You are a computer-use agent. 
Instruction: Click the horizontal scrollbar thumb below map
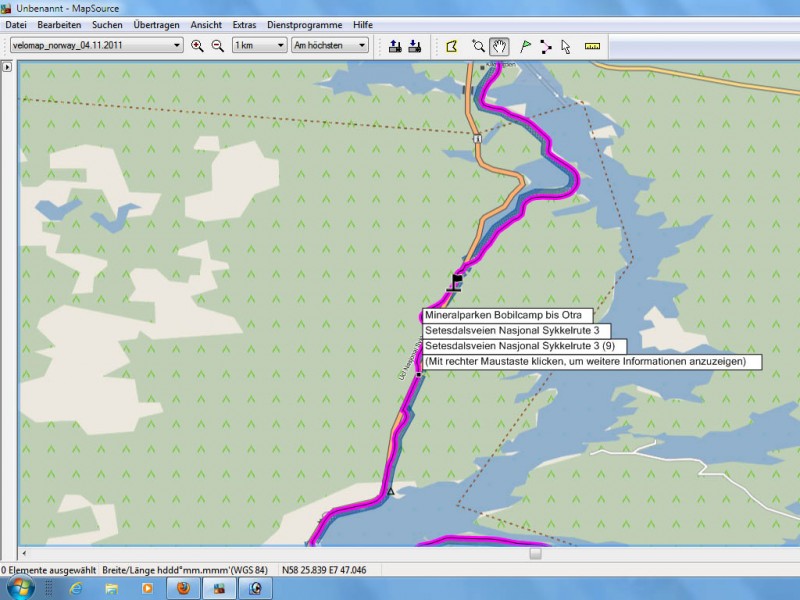(x=535, y=553)
